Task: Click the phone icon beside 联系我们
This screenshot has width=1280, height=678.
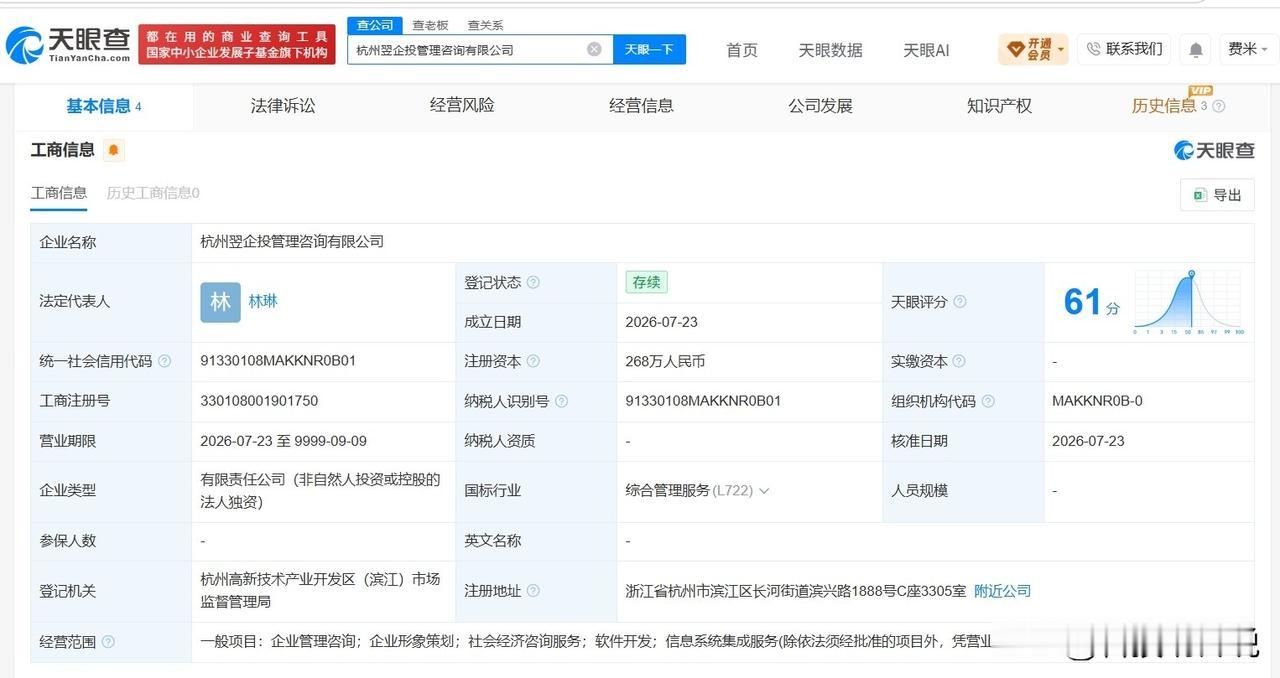Action: 1093,49
